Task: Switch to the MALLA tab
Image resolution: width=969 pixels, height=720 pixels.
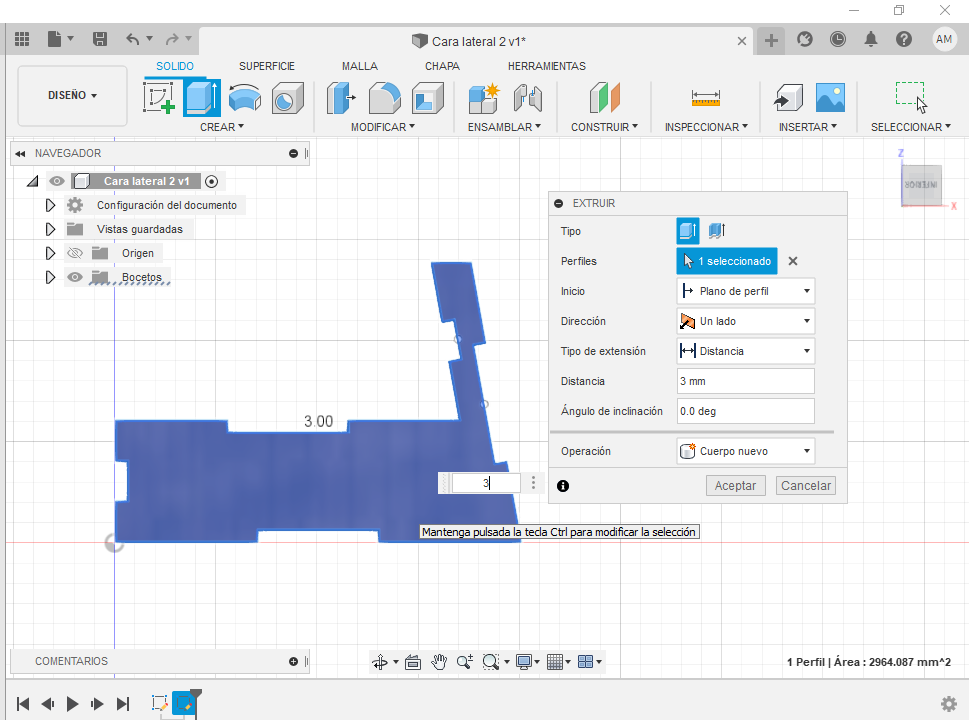Action: pos(360,66)
